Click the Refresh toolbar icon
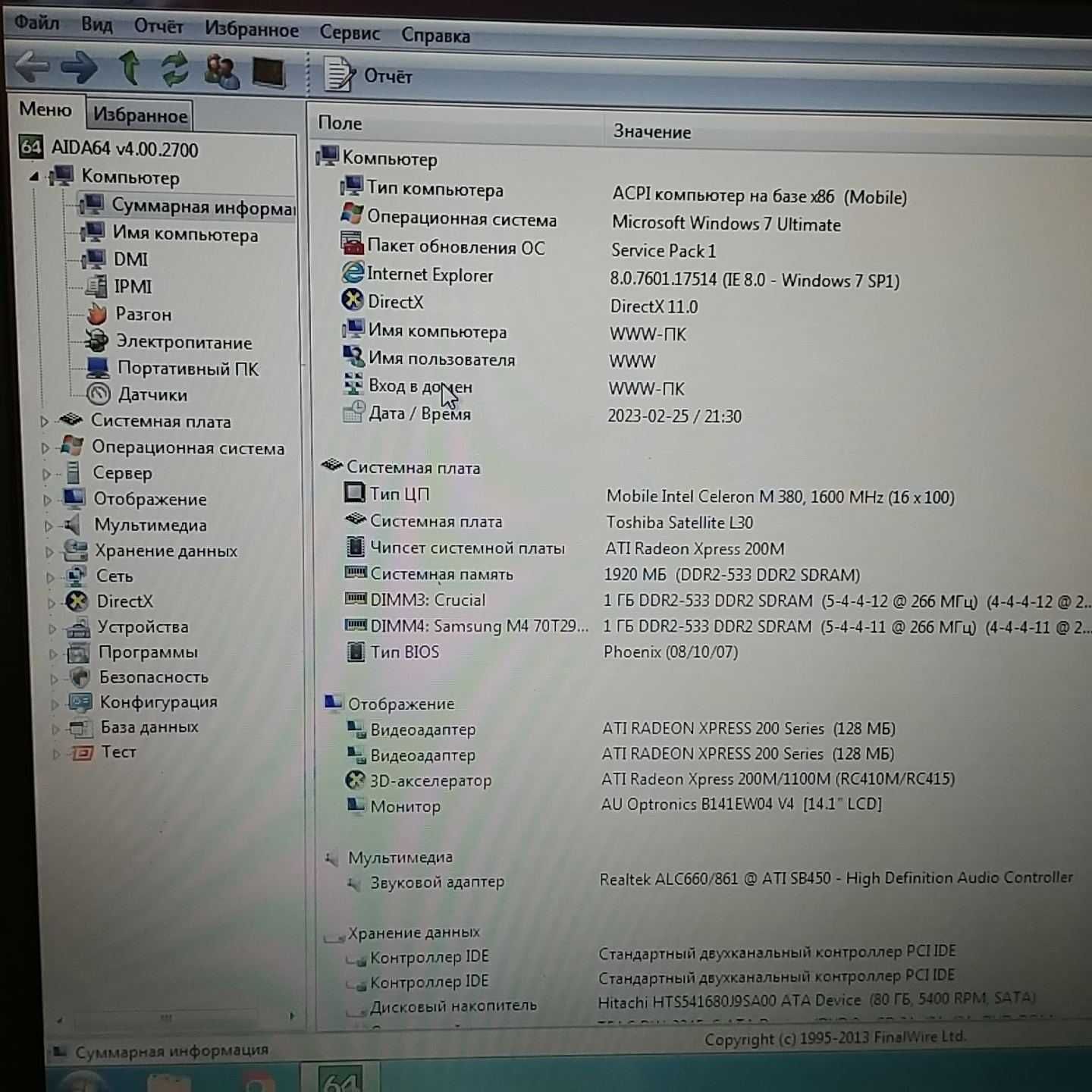1092x1092 pixels. [x=175, y=69]
